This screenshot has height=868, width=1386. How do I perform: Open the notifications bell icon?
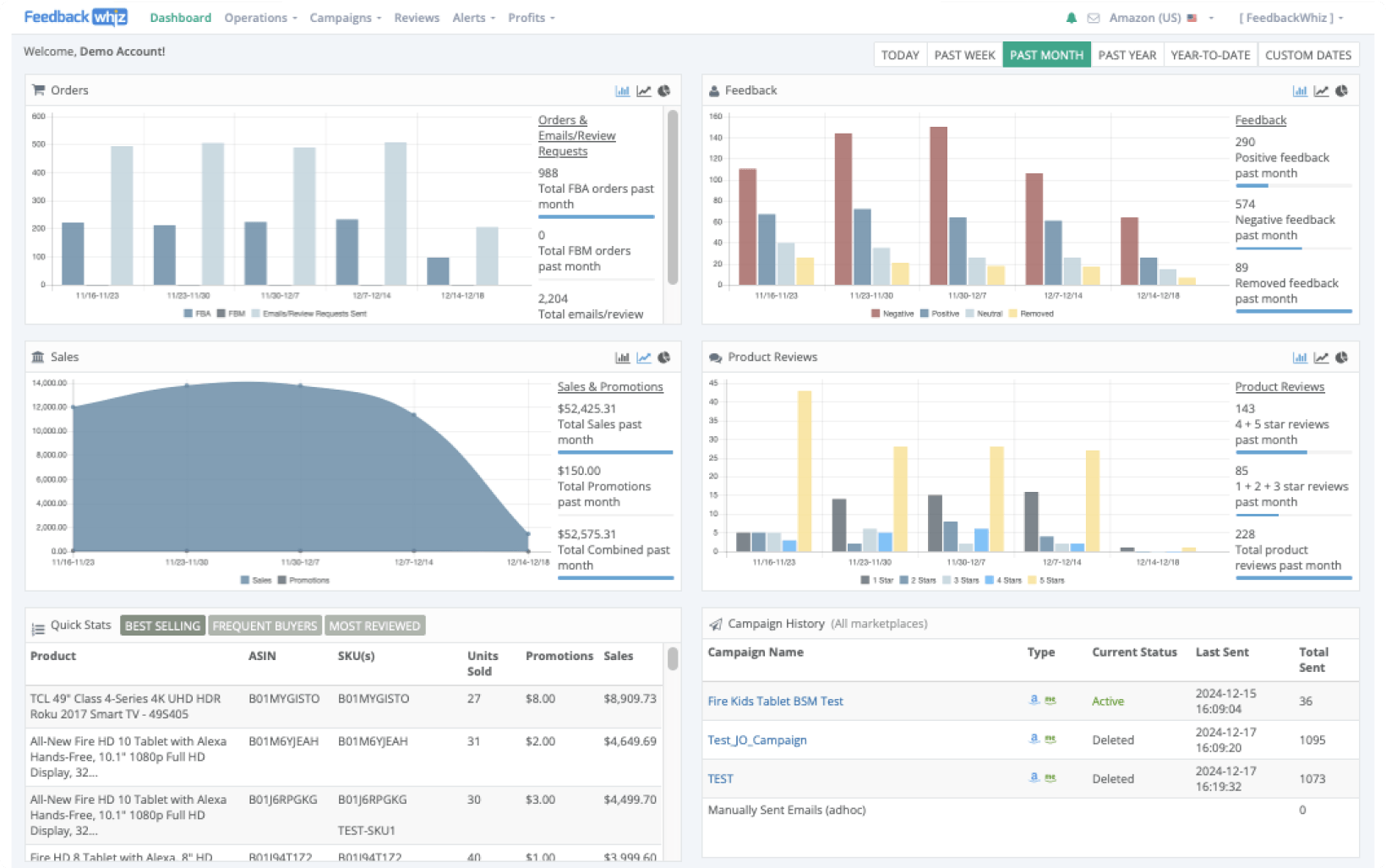click(1072, 17)
